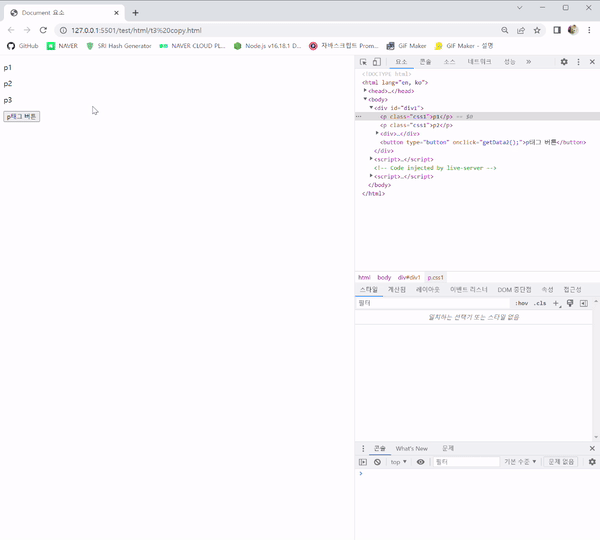Click the body breadcrumb
Viewport: 600px width, 540px height.
point(384,277)
